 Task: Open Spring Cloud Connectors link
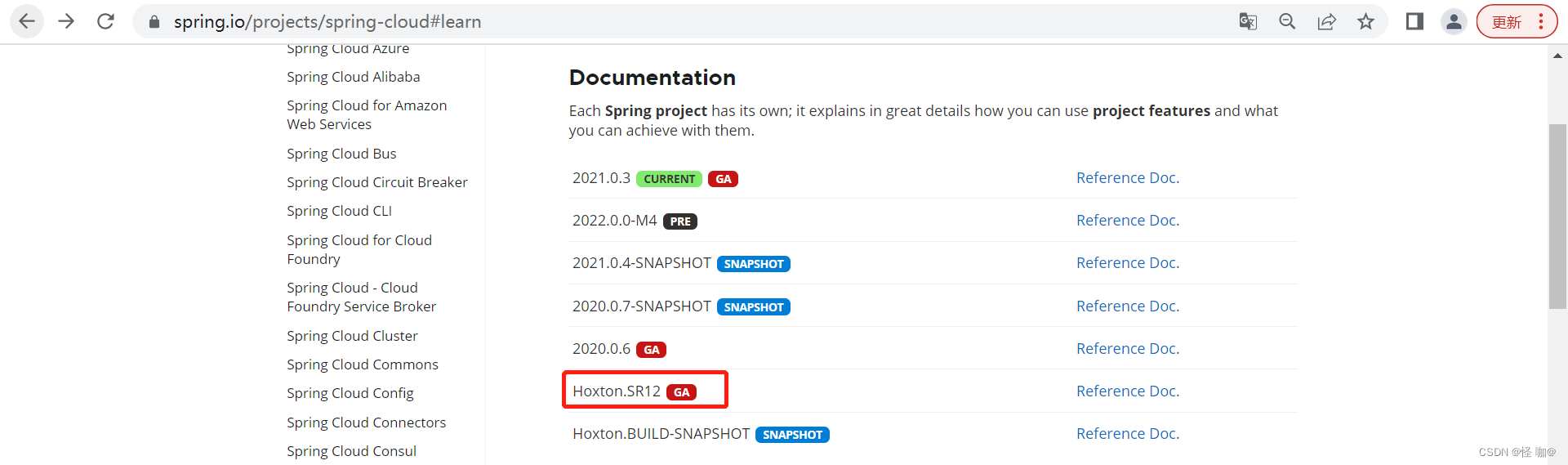coord(367,423)
